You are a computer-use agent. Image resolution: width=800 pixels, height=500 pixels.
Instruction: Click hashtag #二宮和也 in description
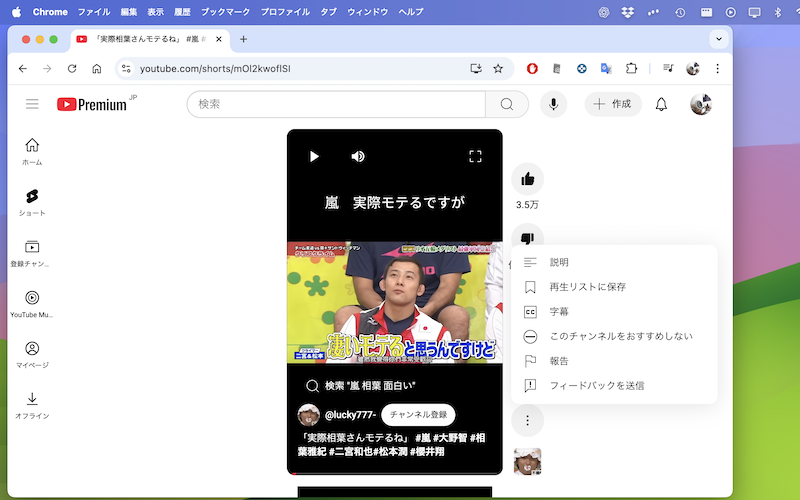[x=351, y=452]
